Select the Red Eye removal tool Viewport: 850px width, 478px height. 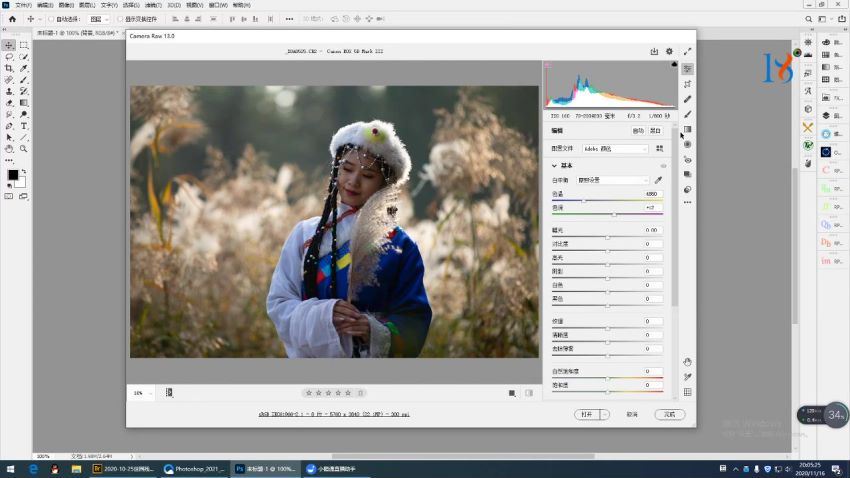tap(687, 160)
